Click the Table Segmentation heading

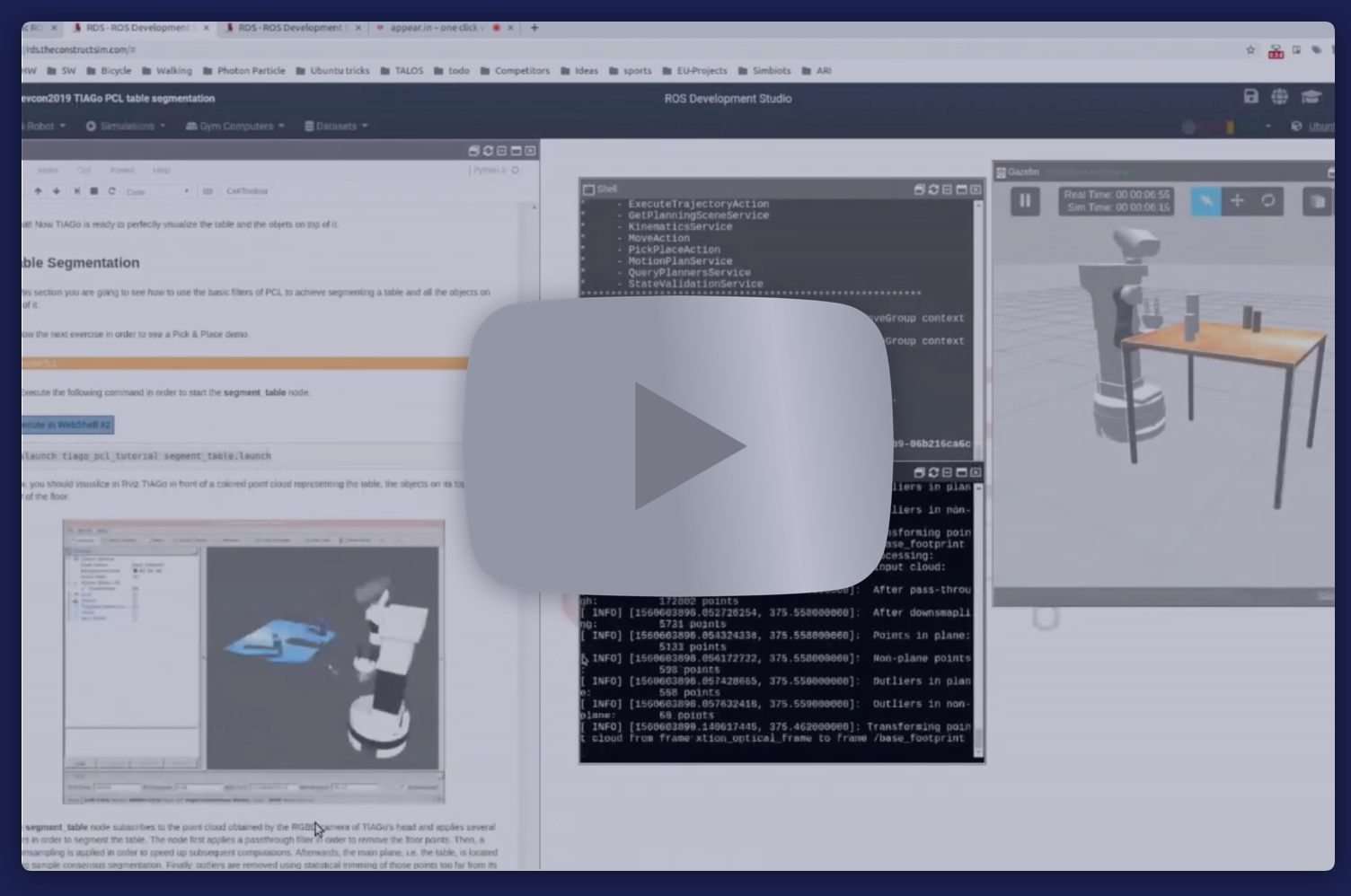[81, 263]
